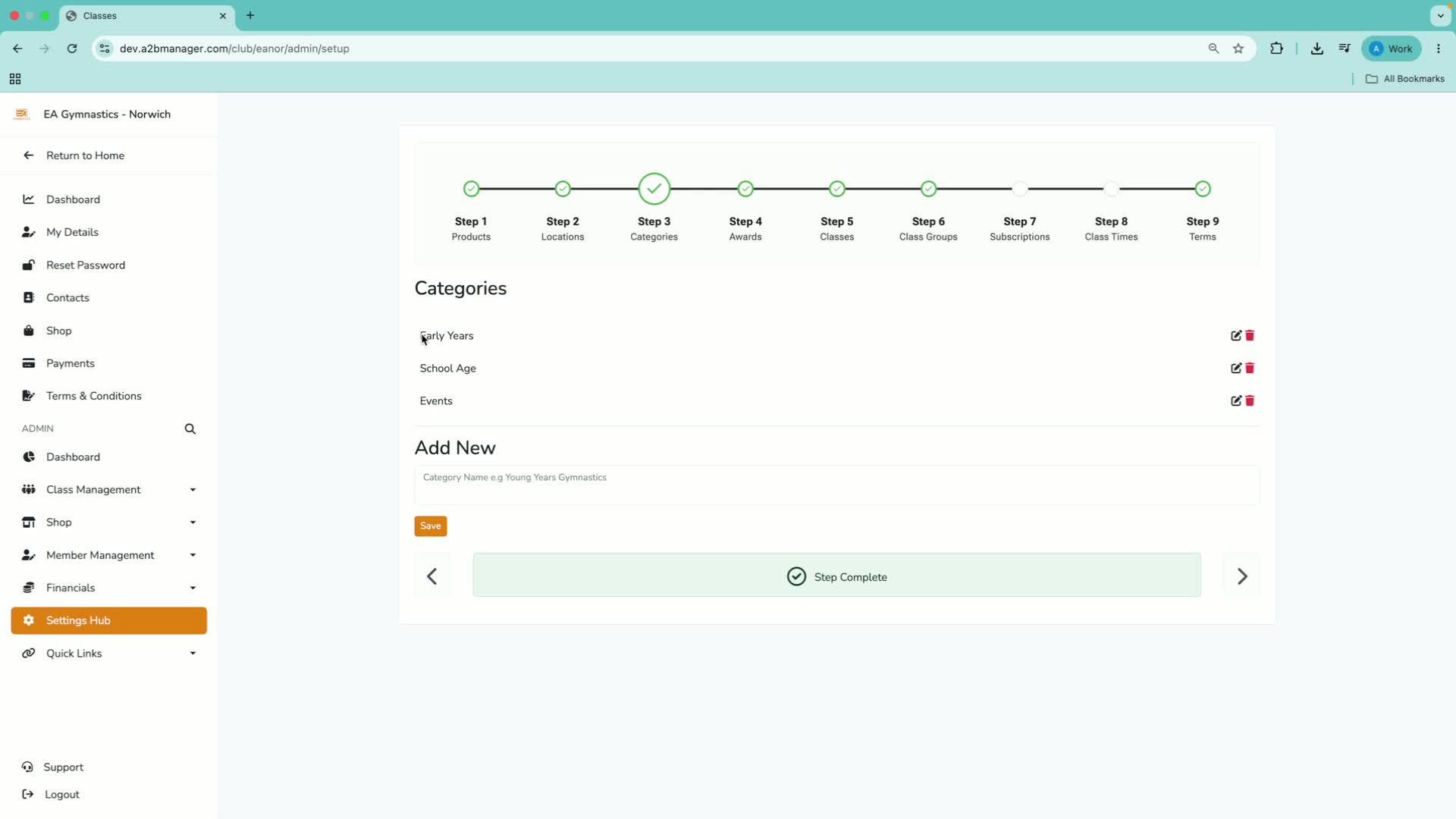Viewport: 1456px width, 819px height.
Task: Select the Classes browser tab
Action: [x=146, y=15]
